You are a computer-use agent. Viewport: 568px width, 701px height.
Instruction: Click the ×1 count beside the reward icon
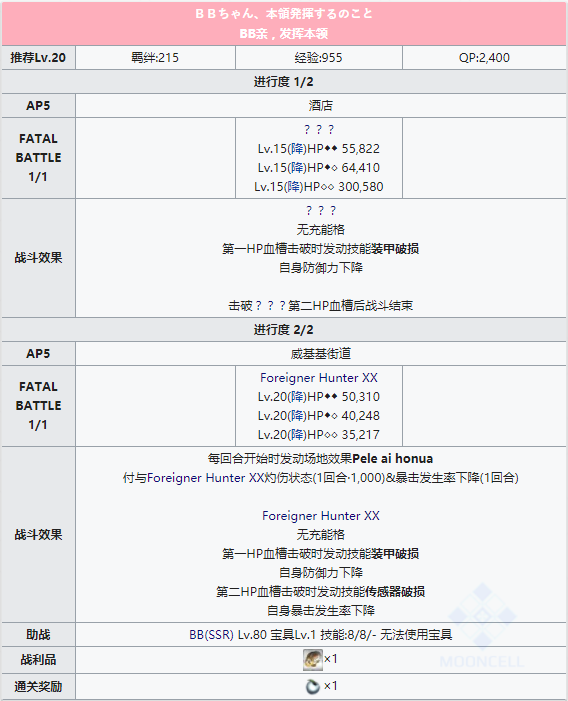331,686
